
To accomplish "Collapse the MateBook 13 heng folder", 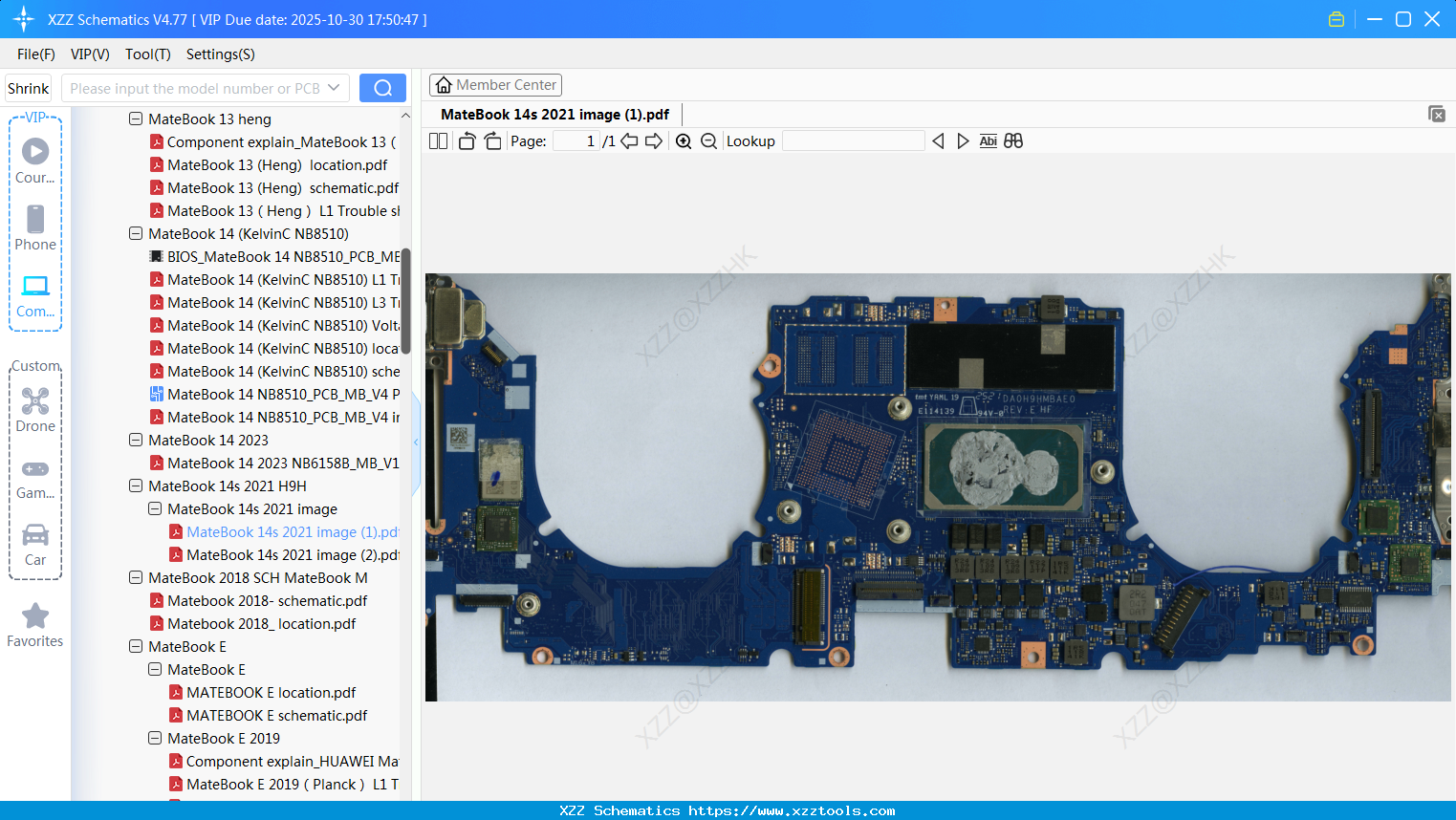I will tap(136, 119).
